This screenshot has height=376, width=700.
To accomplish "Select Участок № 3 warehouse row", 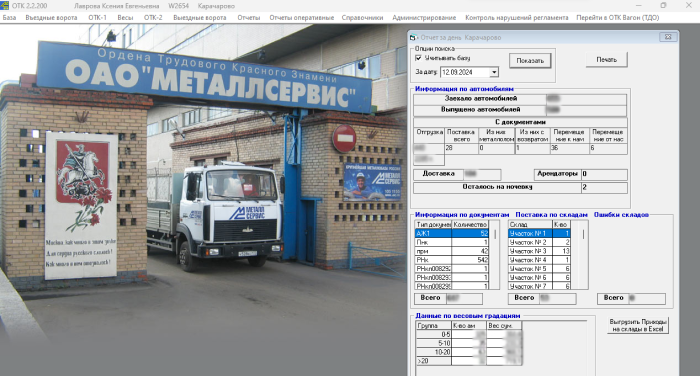I will point(539,251).
